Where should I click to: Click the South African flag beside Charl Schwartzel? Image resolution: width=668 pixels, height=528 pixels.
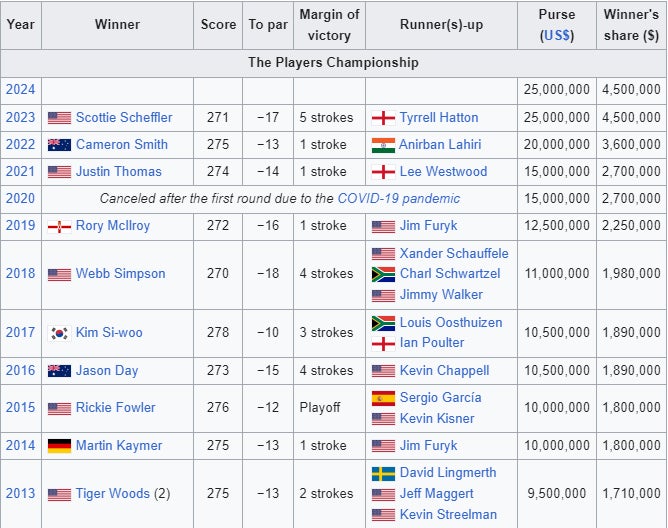(383, 273)
